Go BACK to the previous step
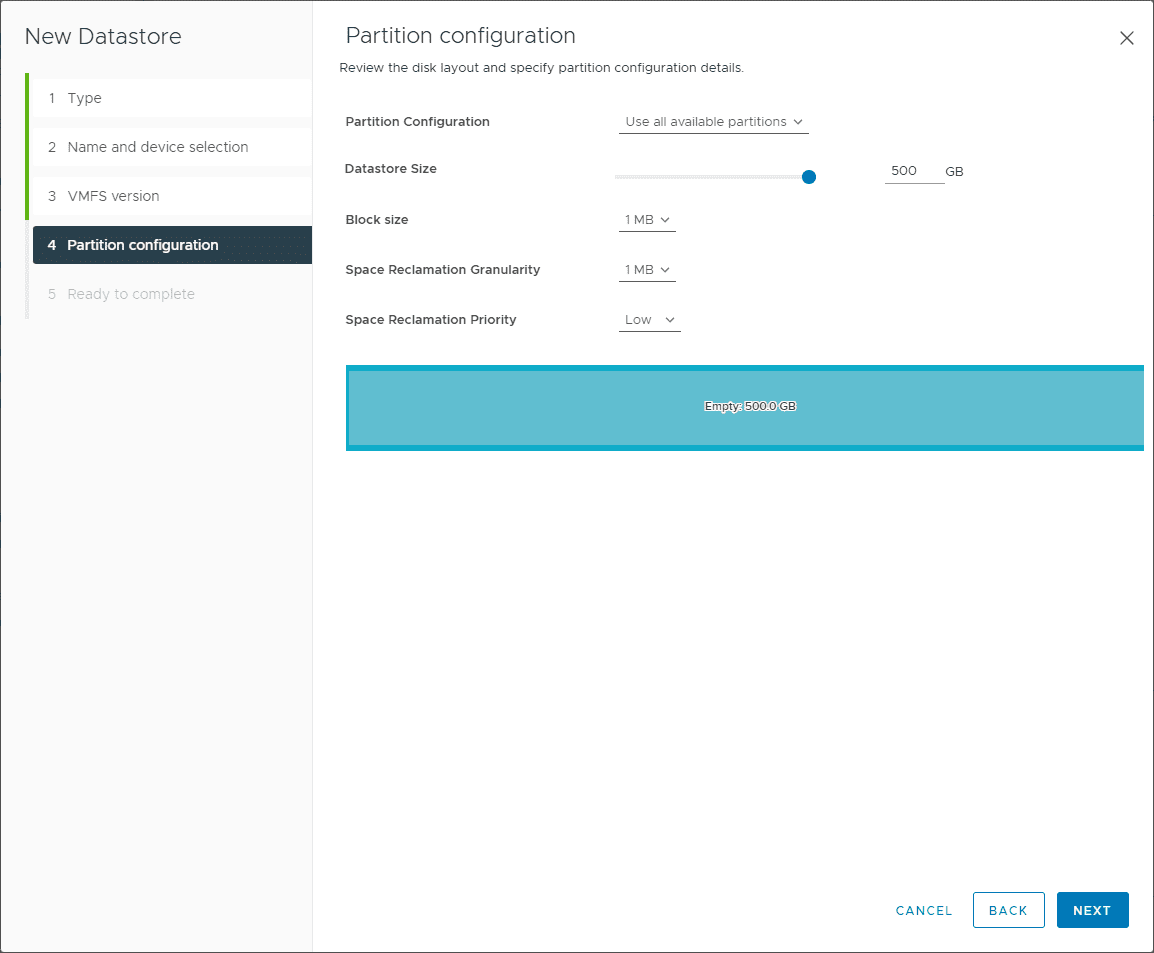The height and width of the screenshot is (953, 1154). pos(1008,910)
